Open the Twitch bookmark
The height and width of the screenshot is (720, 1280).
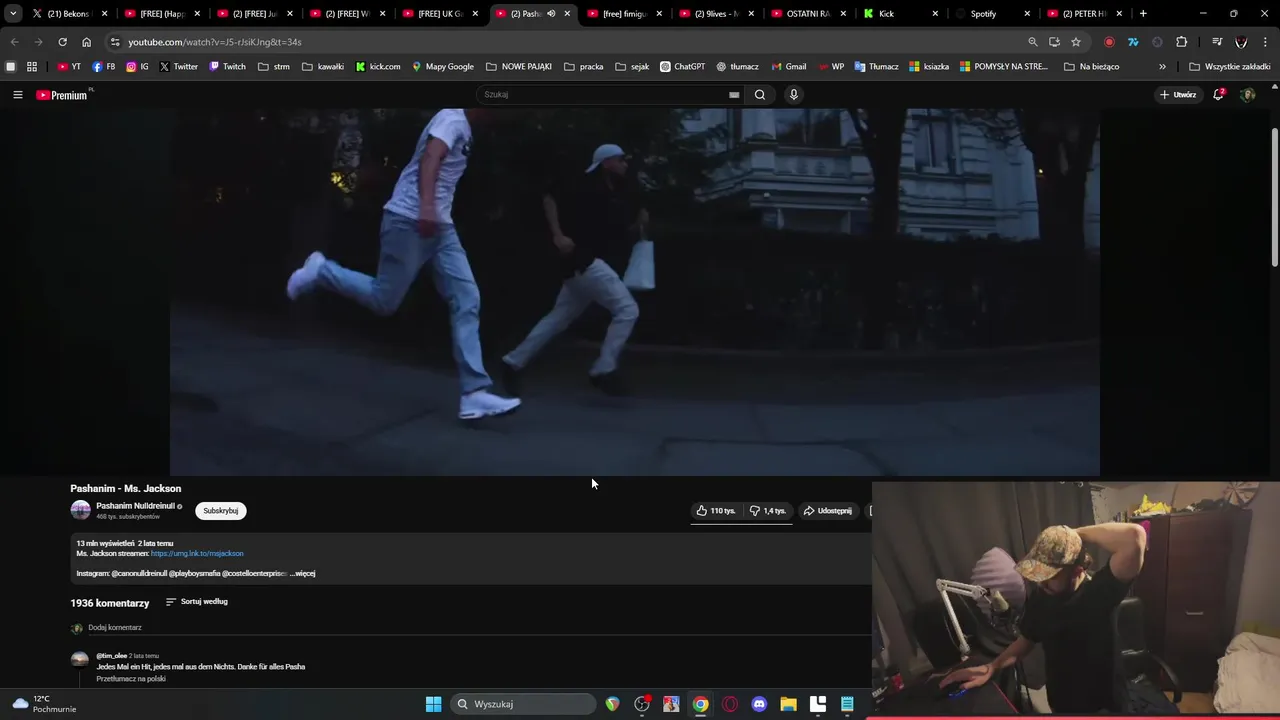227,67
